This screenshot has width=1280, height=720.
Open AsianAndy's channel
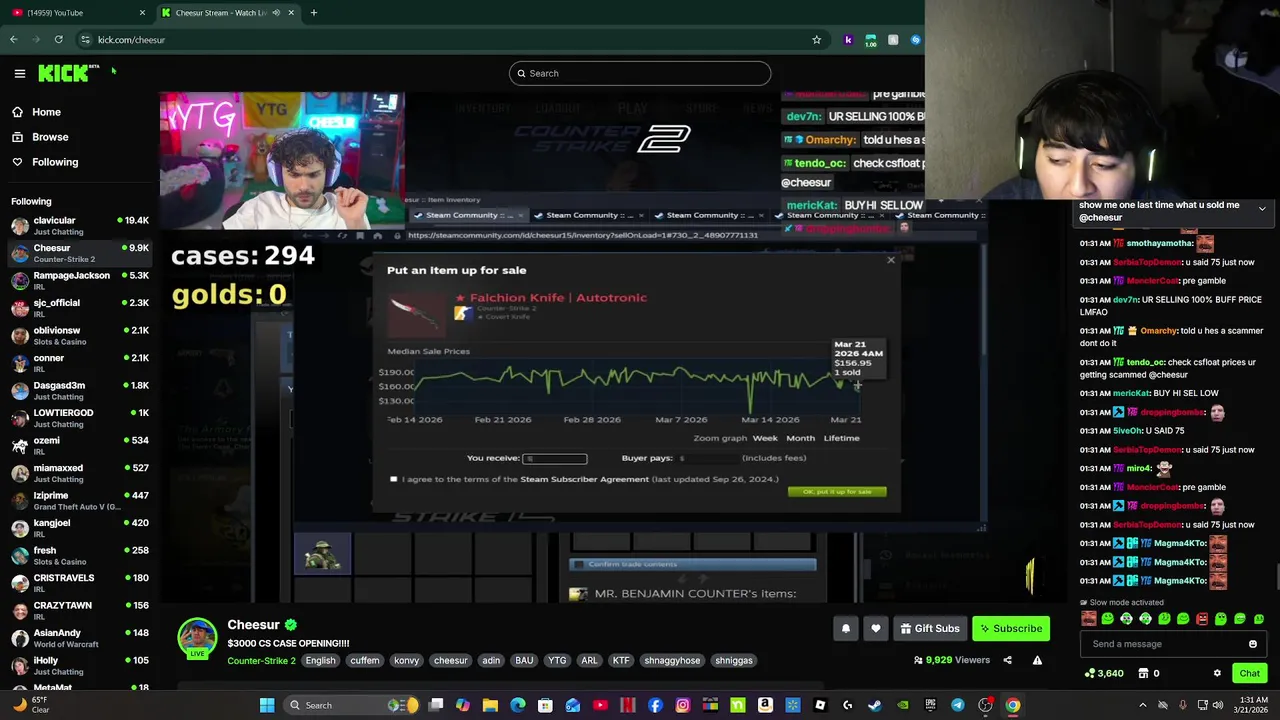tap(80, 638)
